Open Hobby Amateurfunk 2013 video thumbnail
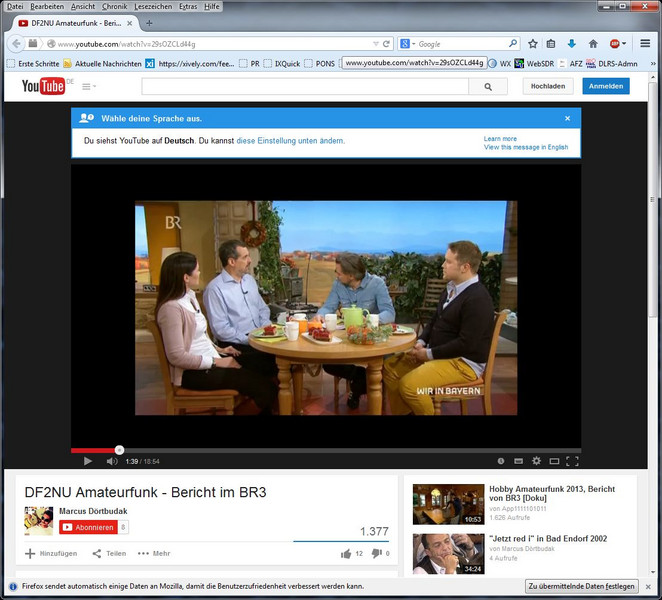Screen dimensions: 662x600 [x=448, y=504]
